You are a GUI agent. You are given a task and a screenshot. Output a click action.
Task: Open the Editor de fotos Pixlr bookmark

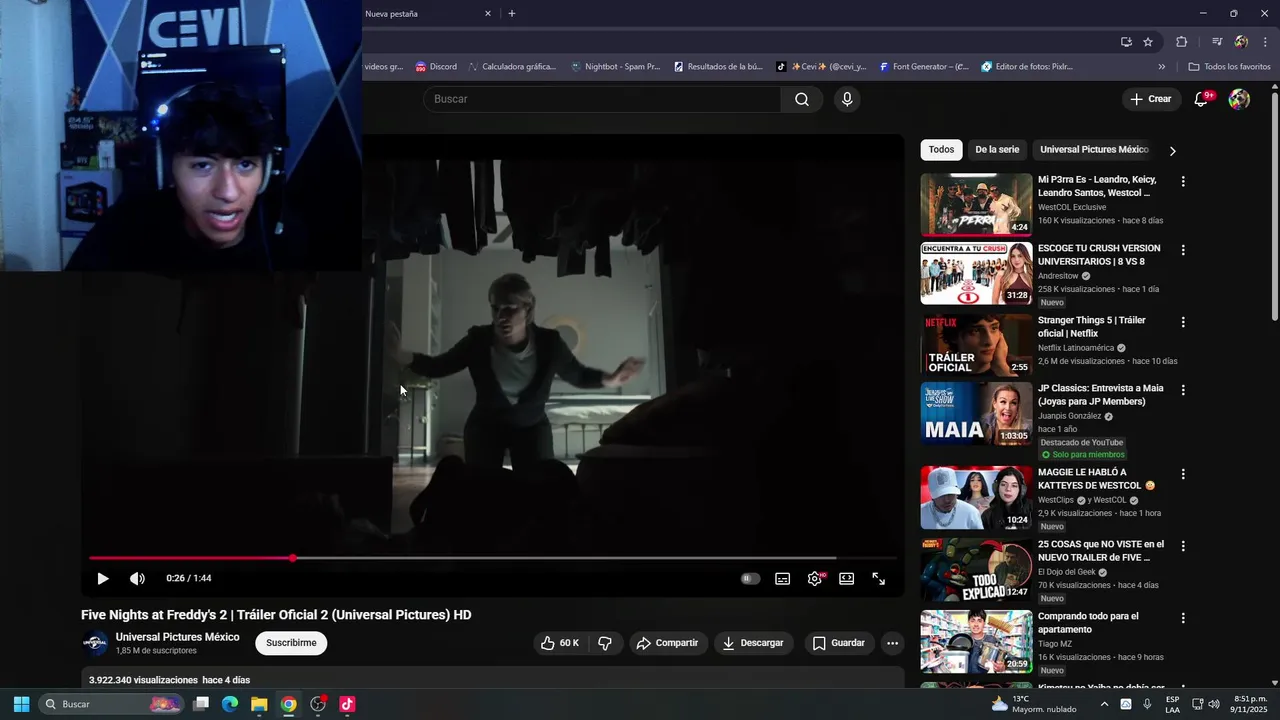[x=1028, y=67]
